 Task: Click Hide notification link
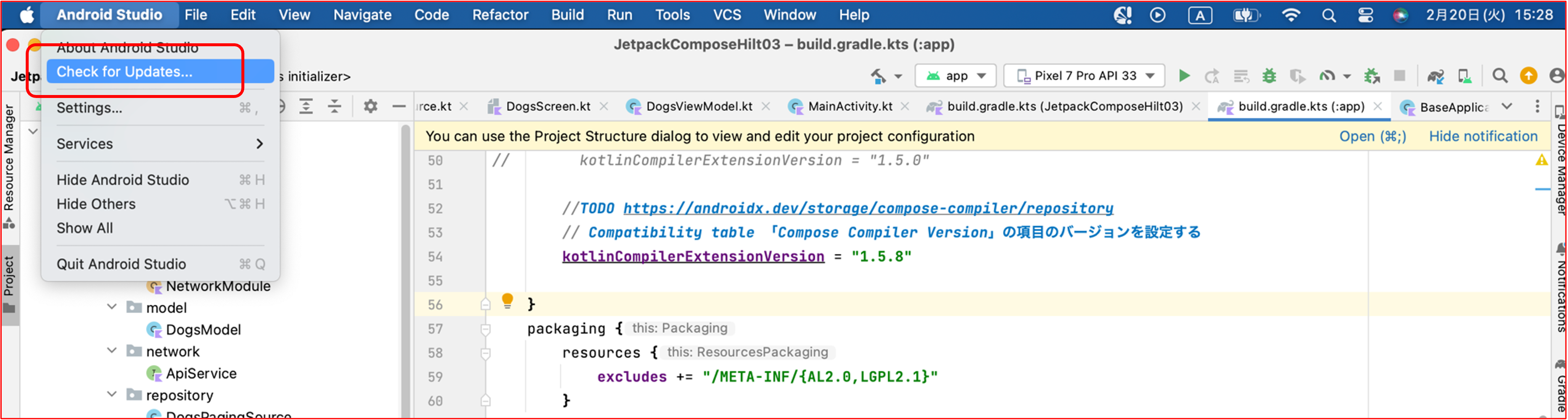[1483, 136]
